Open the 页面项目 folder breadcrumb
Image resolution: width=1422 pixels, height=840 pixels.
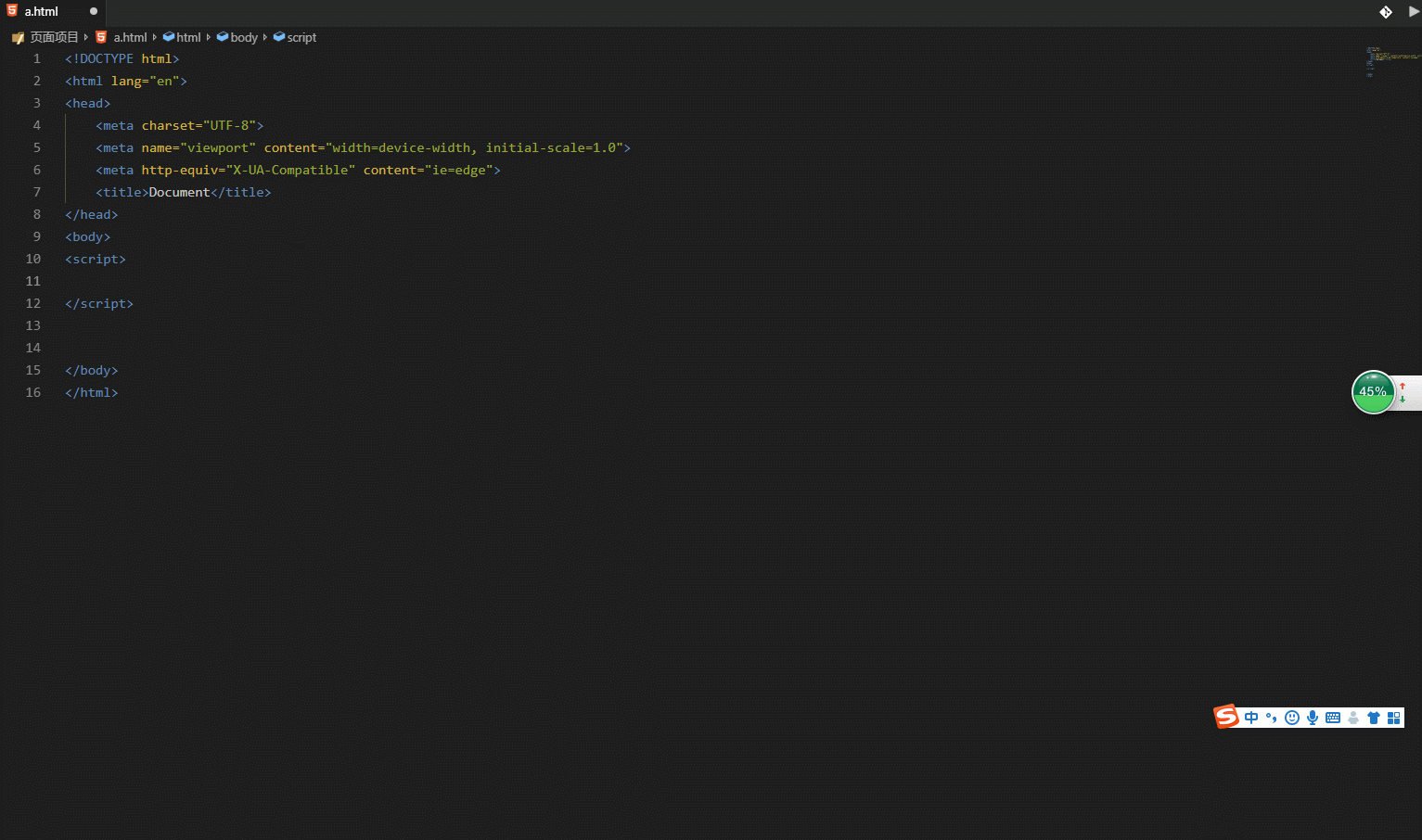click(54, 37)
